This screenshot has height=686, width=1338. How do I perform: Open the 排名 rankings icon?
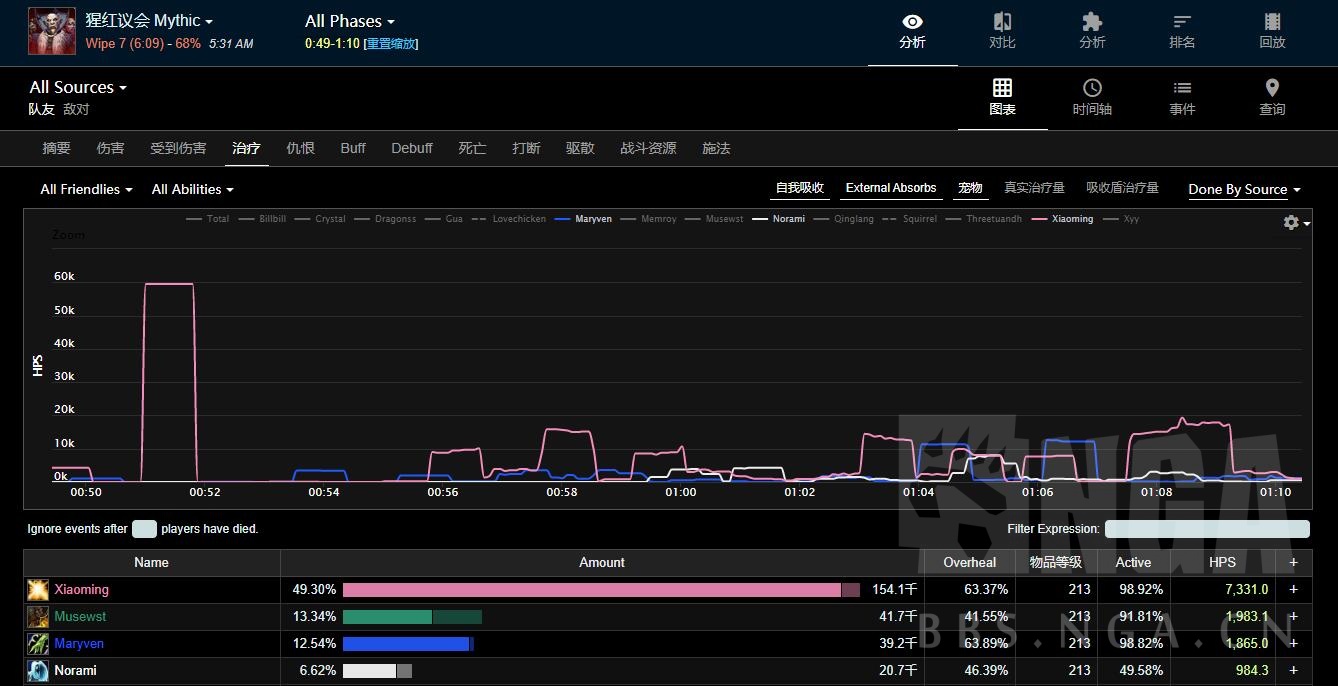tap(1182, 31)
